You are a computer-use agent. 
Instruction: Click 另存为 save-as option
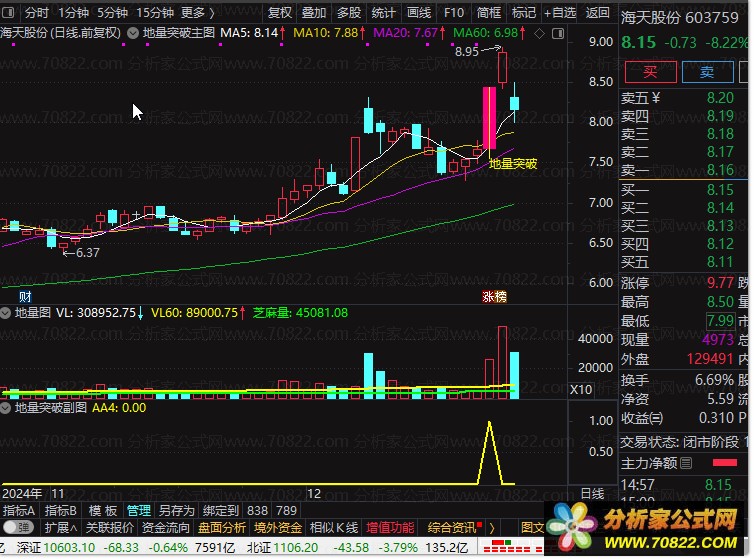click(176, 510)
